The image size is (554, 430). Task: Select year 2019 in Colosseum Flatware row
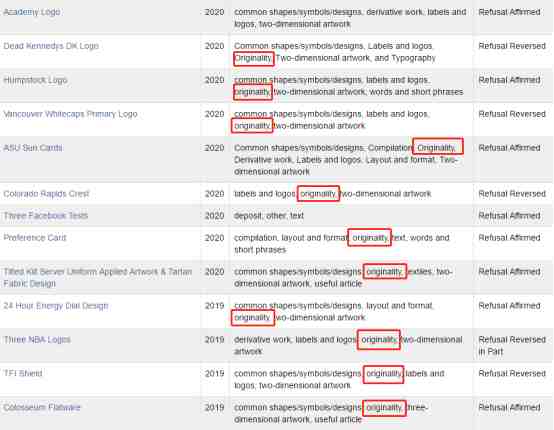pyautogui.click(x=214, y=407)
